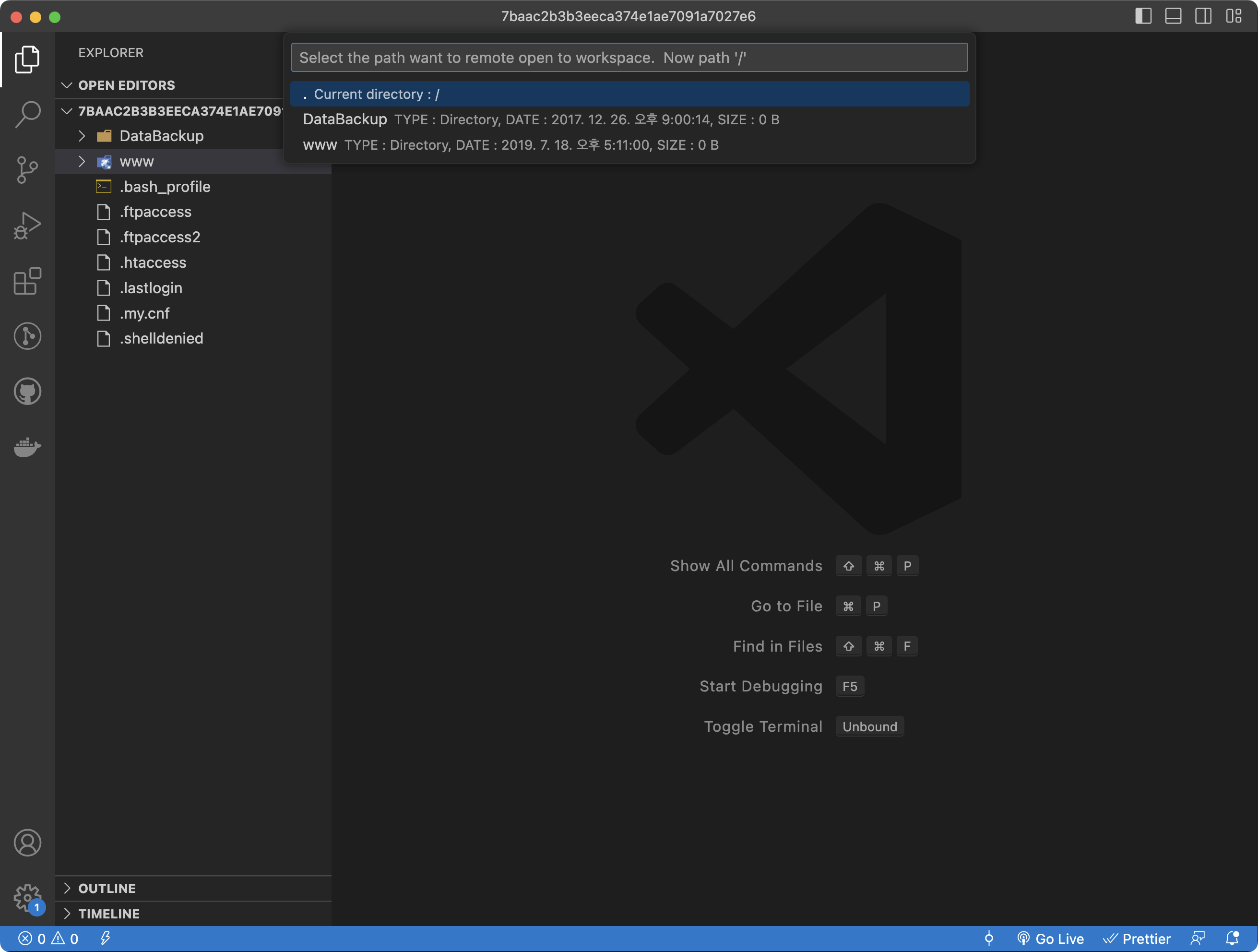Viewport: 1258px width, 952px height.
Task: Open the Search view in activity bar
Action: tap(27, 114)
